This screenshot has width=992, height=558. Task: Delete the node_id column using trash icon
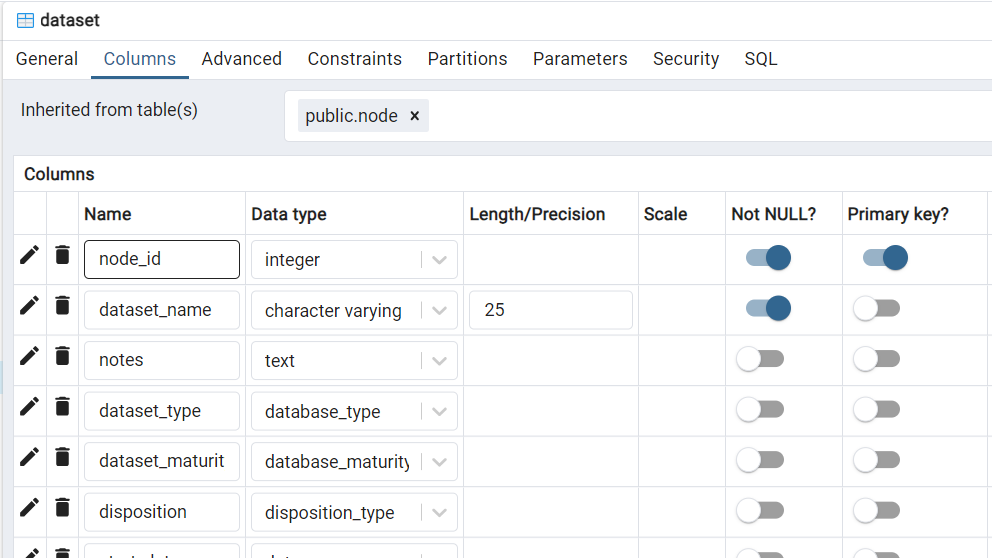coord(62,255)
